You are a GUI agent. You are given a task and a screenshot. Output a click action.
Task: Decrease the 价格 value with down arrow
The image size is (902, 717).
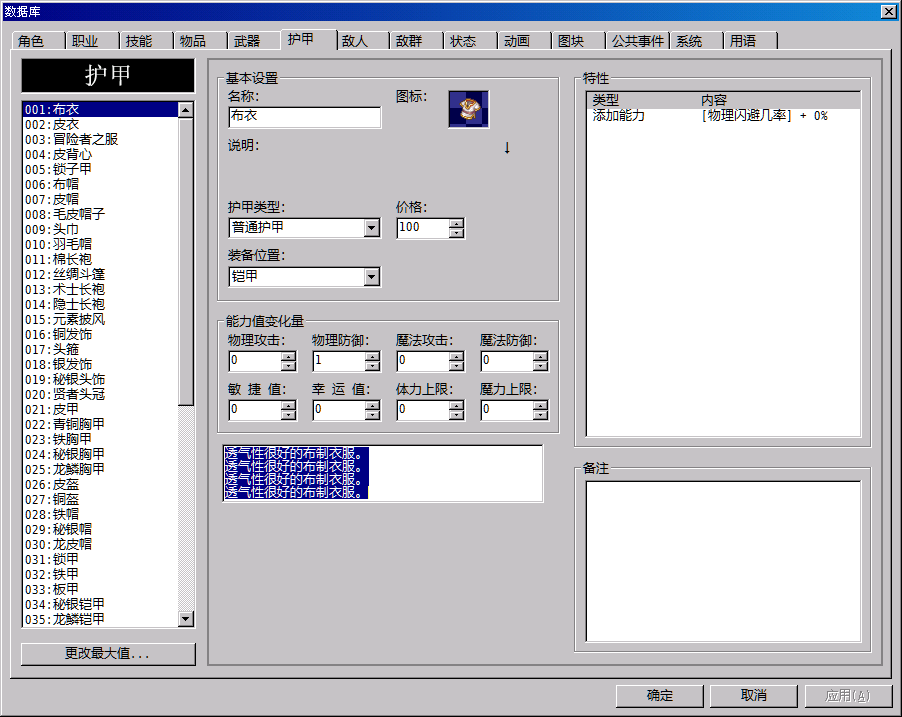click(x=457, y=233)
